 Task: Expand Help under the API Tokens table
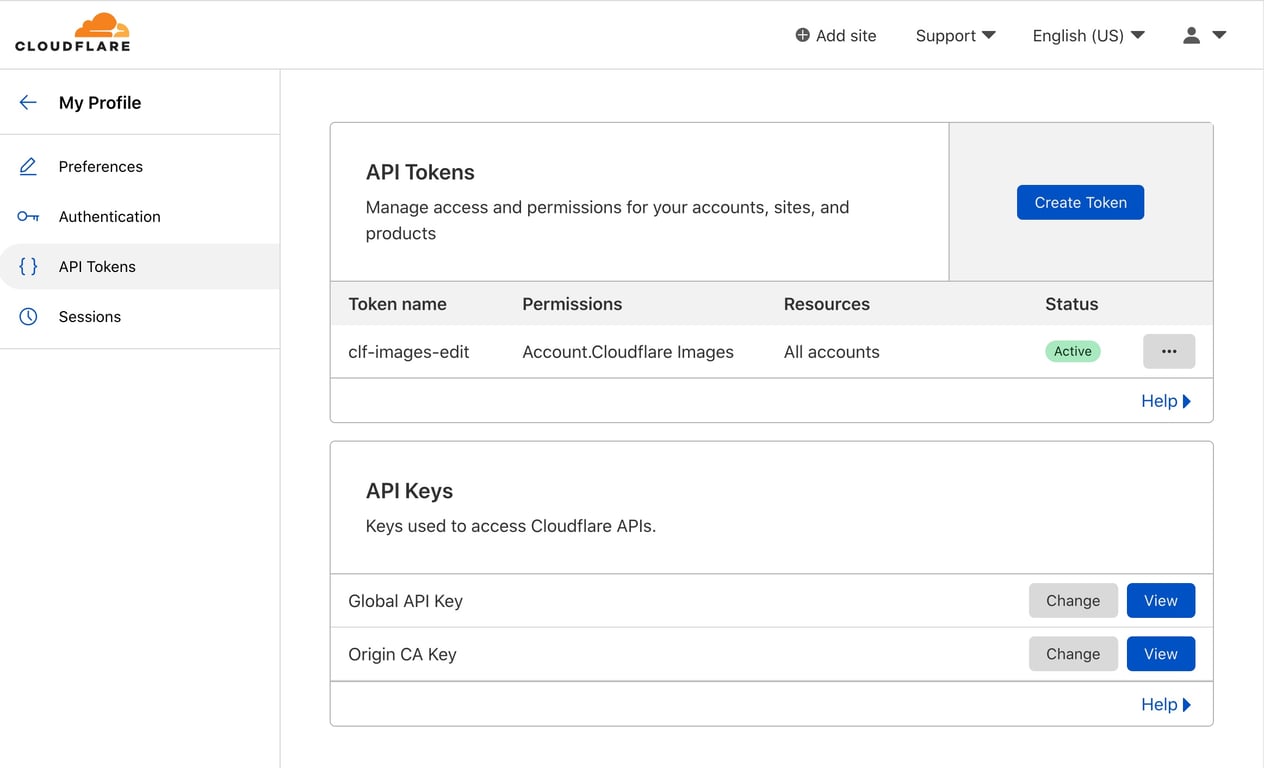[x=1165, y=401]
